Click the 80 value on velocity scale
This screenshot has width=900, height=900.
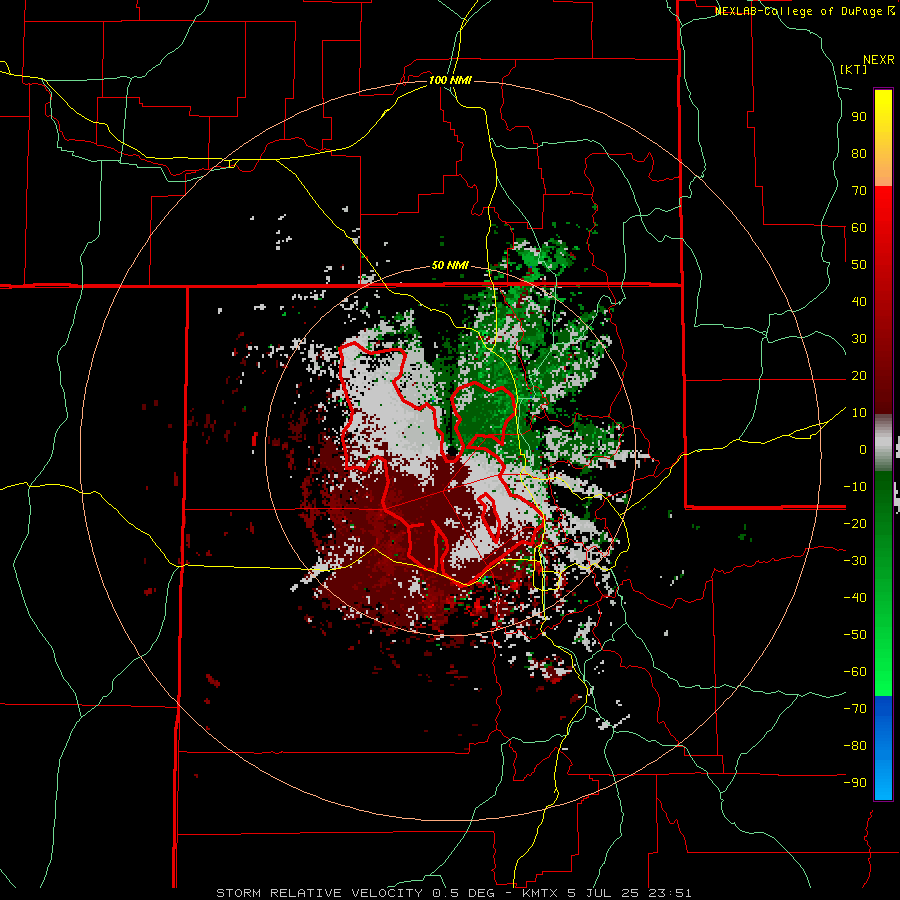[x=859, y=153]
